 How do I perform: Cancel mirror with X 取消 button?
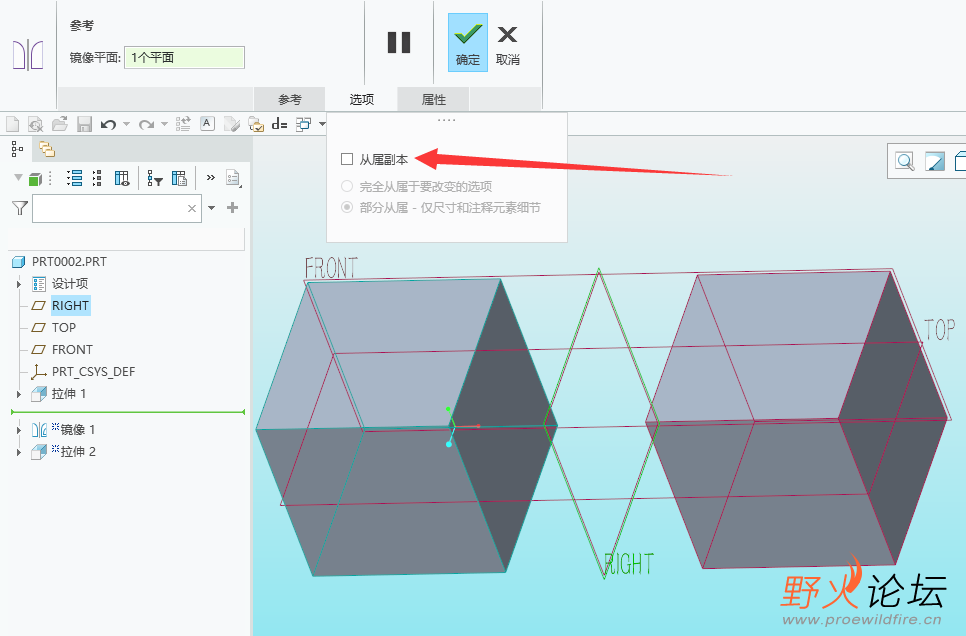point(508,44)
